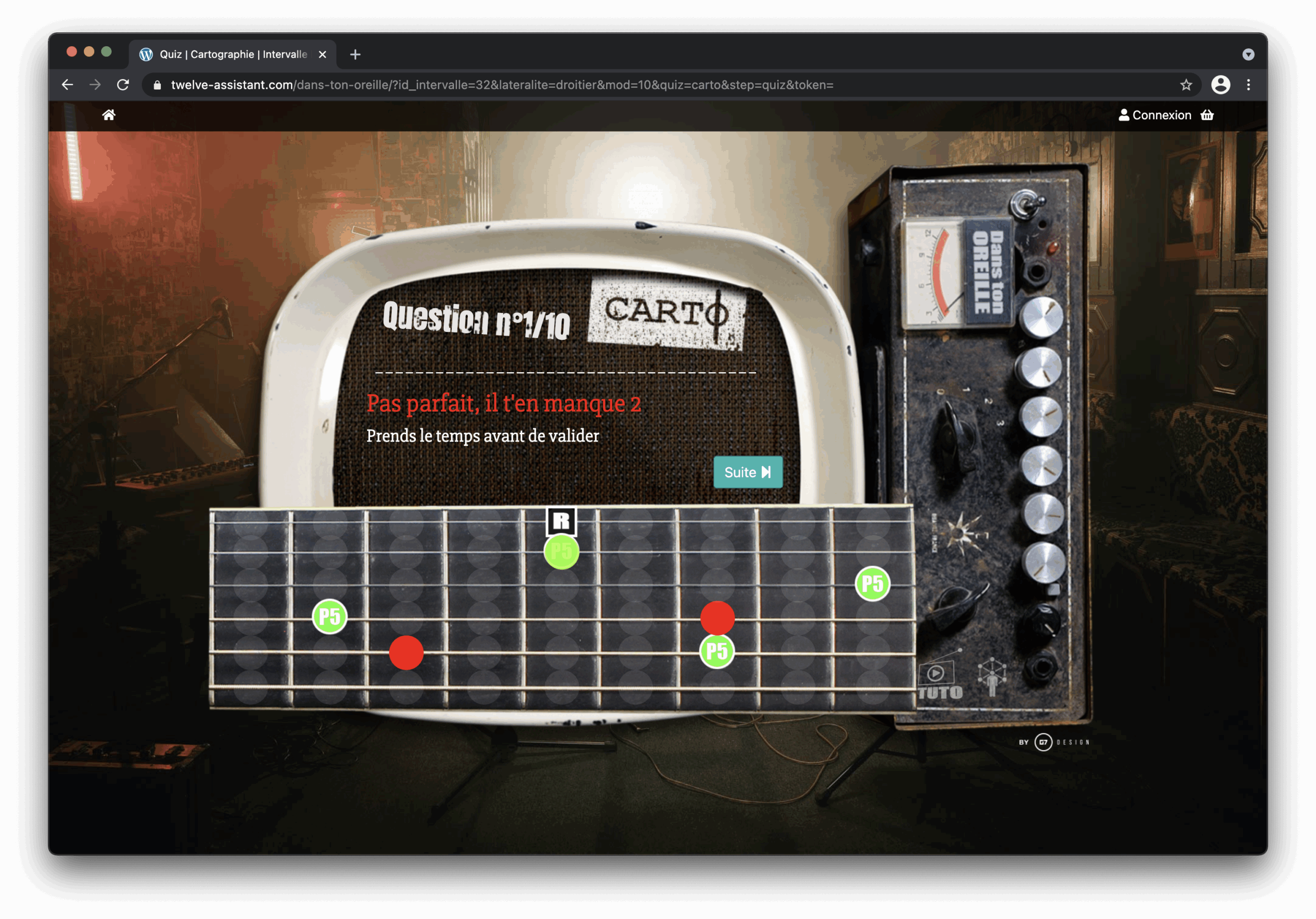
Task: Bookmark this page with the star icon
Action: coord(1186,85)
